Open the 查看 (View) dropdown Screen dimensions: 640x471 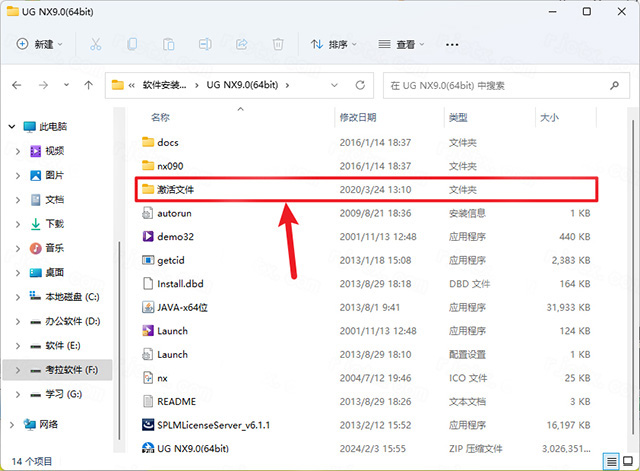401,44
